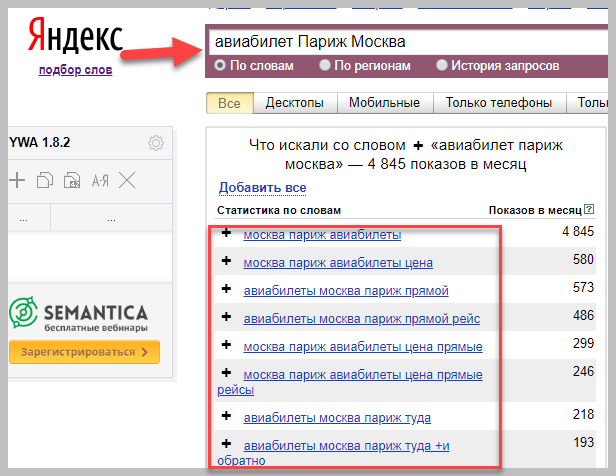The width and height of the screenshot is (616, 476).
Task: Switch to the 'Только телефоны' tab
Action: [499, 103]
